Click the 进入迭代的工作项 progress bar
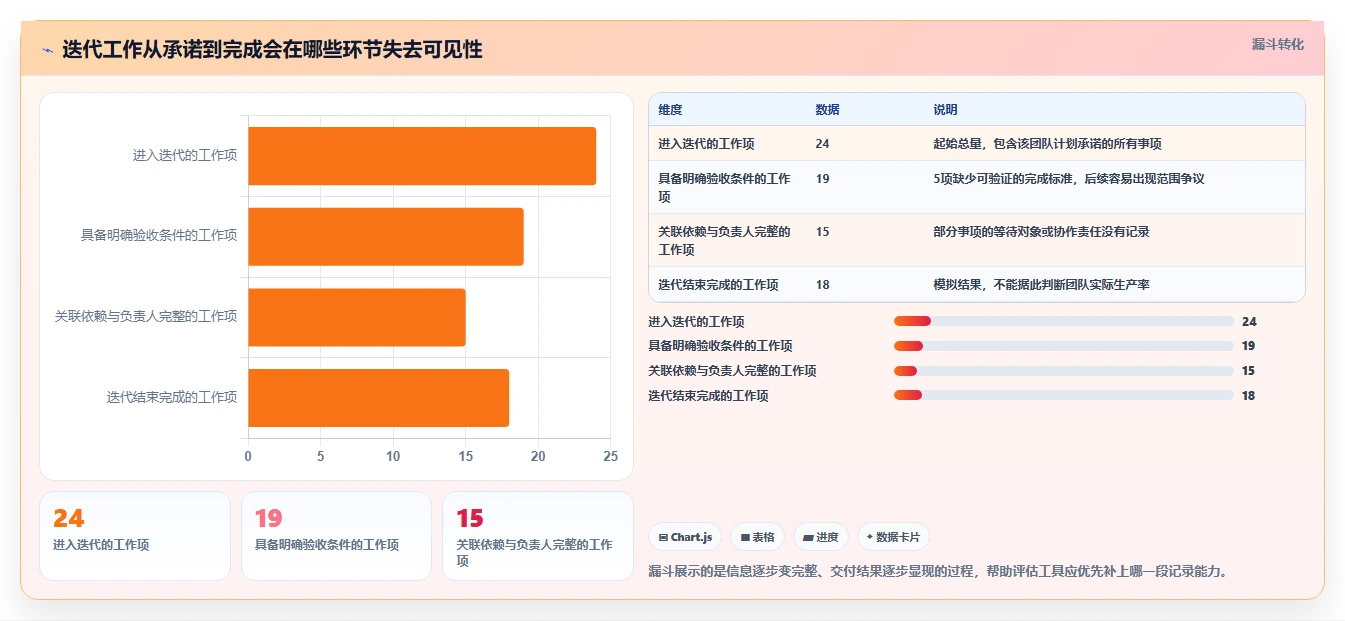Viewport: 1345px width, 621px height. (x=1063, y=321)
